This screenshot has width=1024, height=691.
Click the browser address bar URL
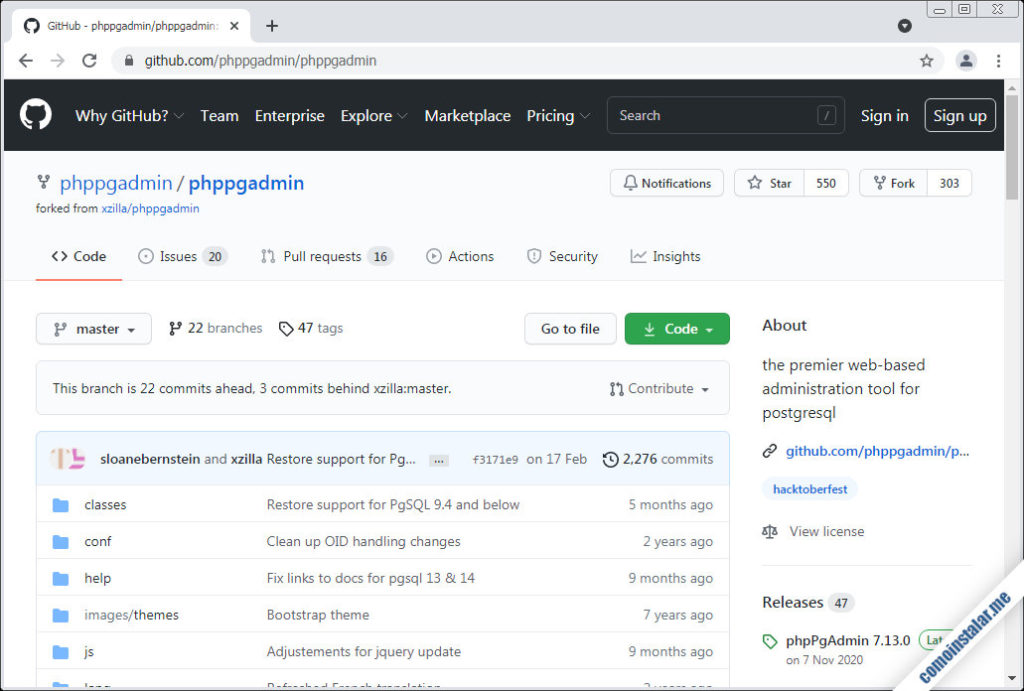260,61
